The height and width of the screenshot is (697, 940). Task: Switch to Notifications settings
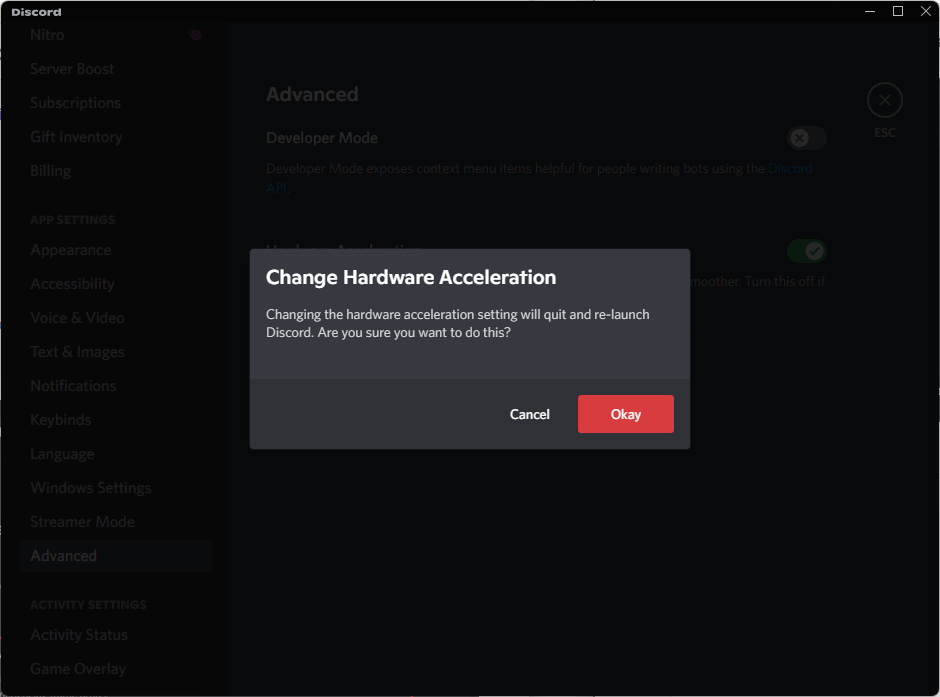[73, 385]
